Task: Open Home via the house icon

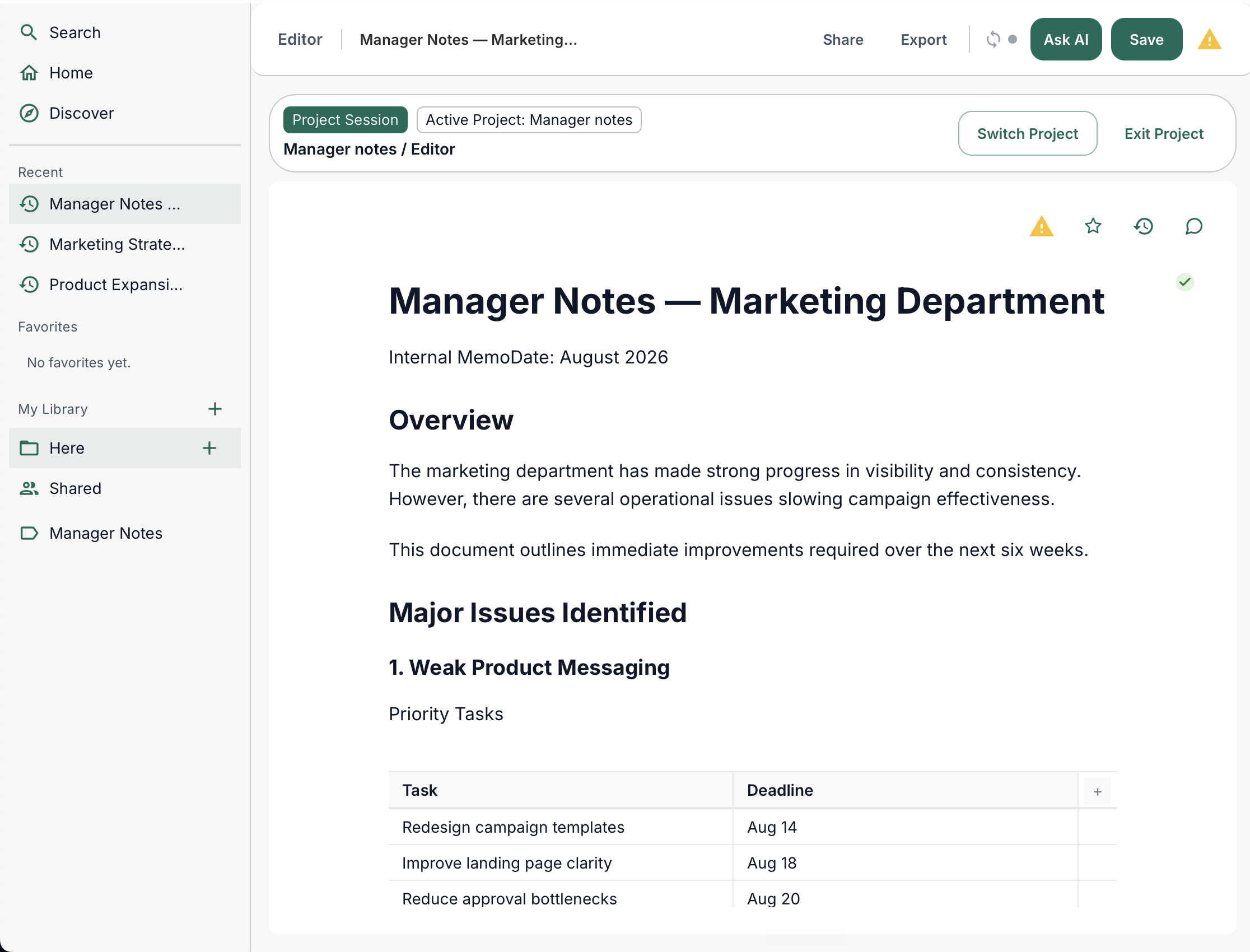Action: click(x=29, y=73)
